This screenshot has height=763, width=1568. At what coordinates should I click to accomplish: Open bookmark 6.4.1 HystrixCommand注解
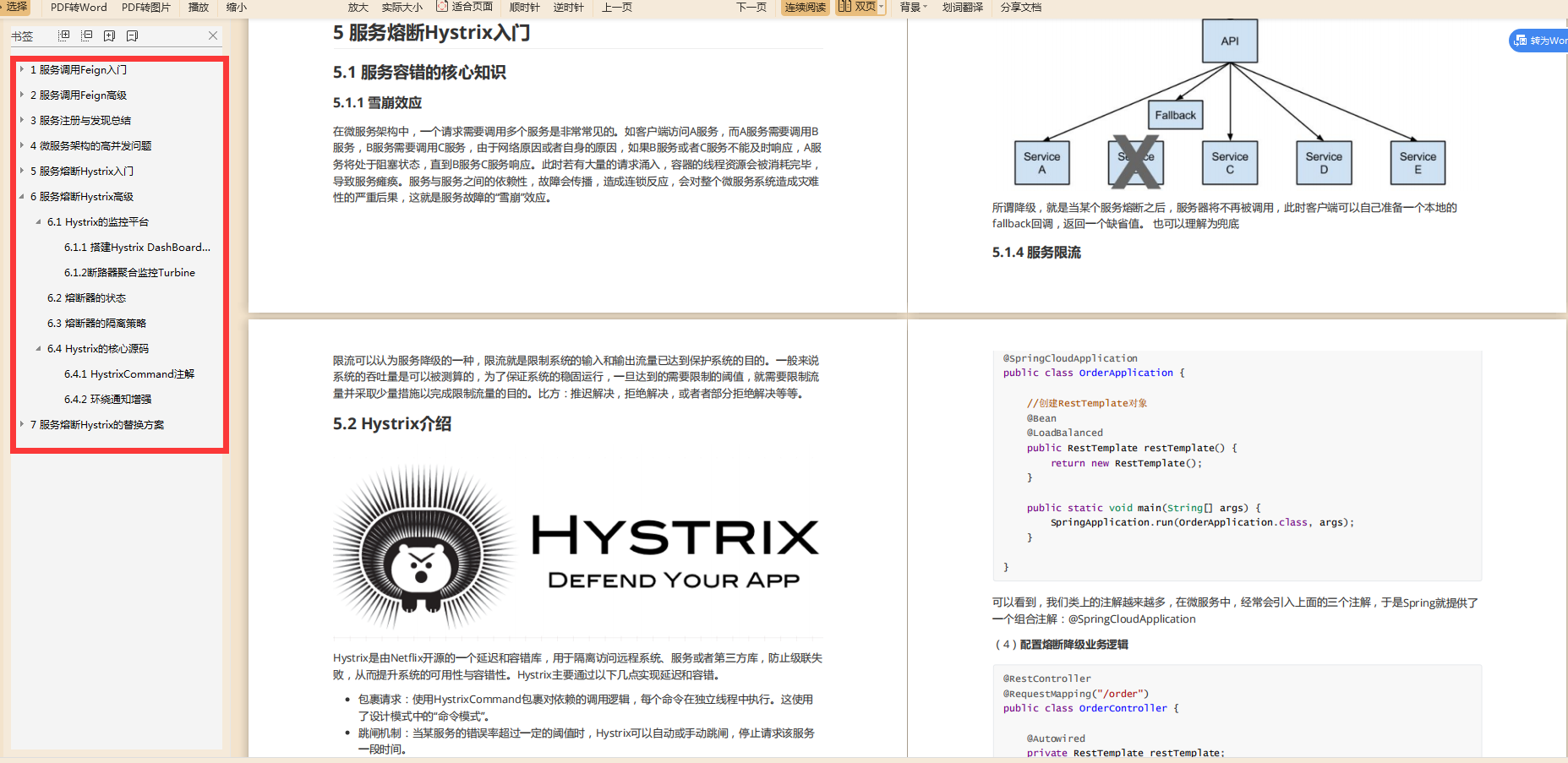click(x=129, y=373)
